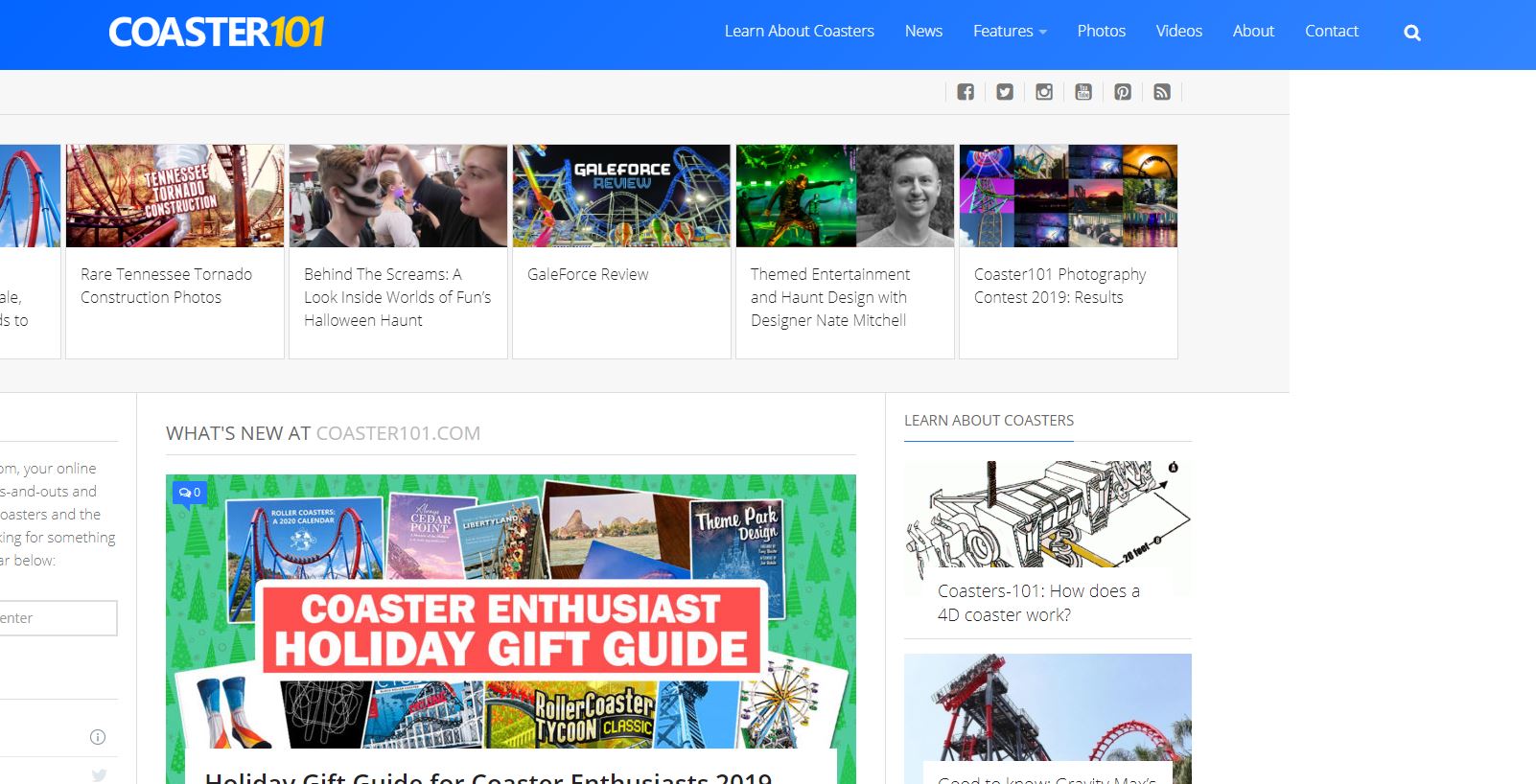Expand the Features dropdown menu
This screenshot has height=784, width=1536.
click(1009, 31)
